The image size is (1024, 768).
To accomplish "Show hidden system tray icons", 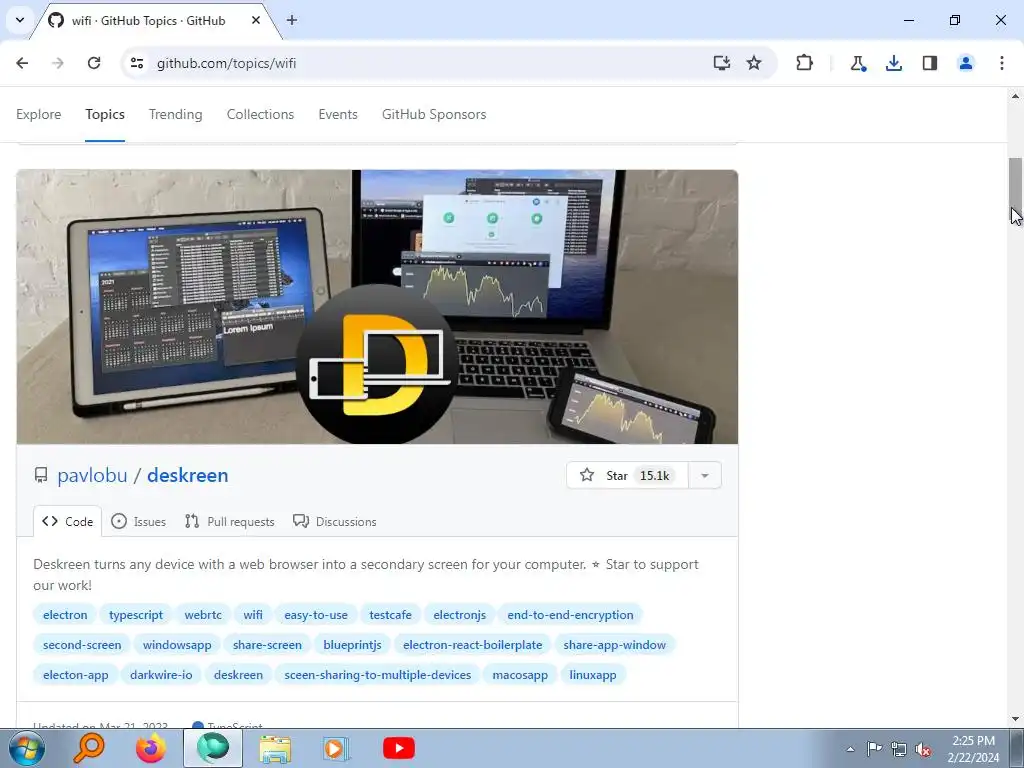I will pos(850,749).
